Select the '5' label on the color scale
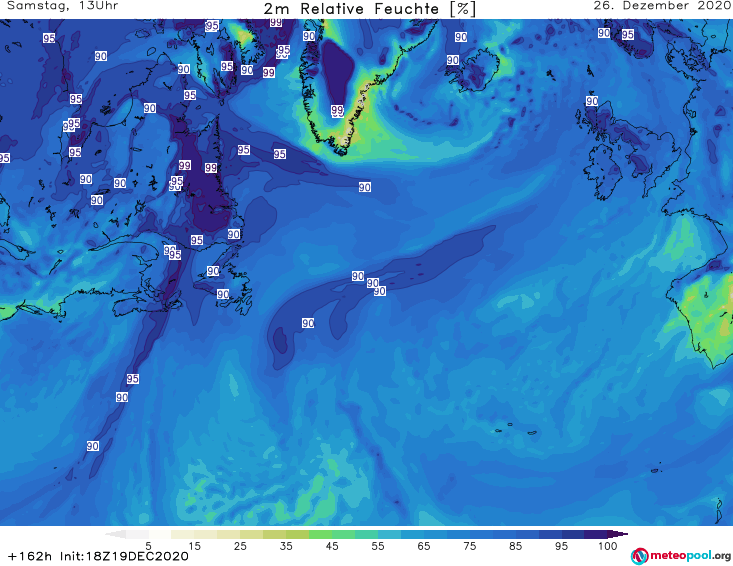The height and width of the screenshot is (566, 733). pyautogui.click(x=148, y=546)
